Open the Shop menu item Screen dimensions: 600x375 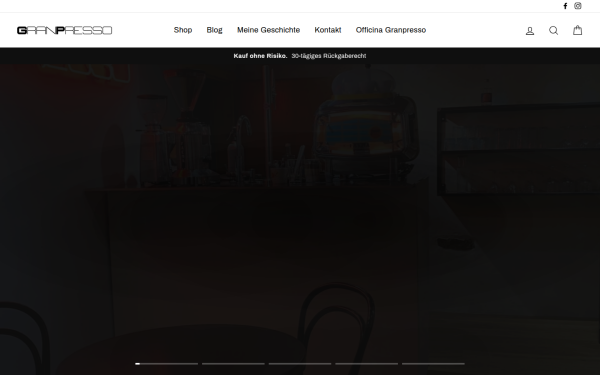(x=183, y=30)
